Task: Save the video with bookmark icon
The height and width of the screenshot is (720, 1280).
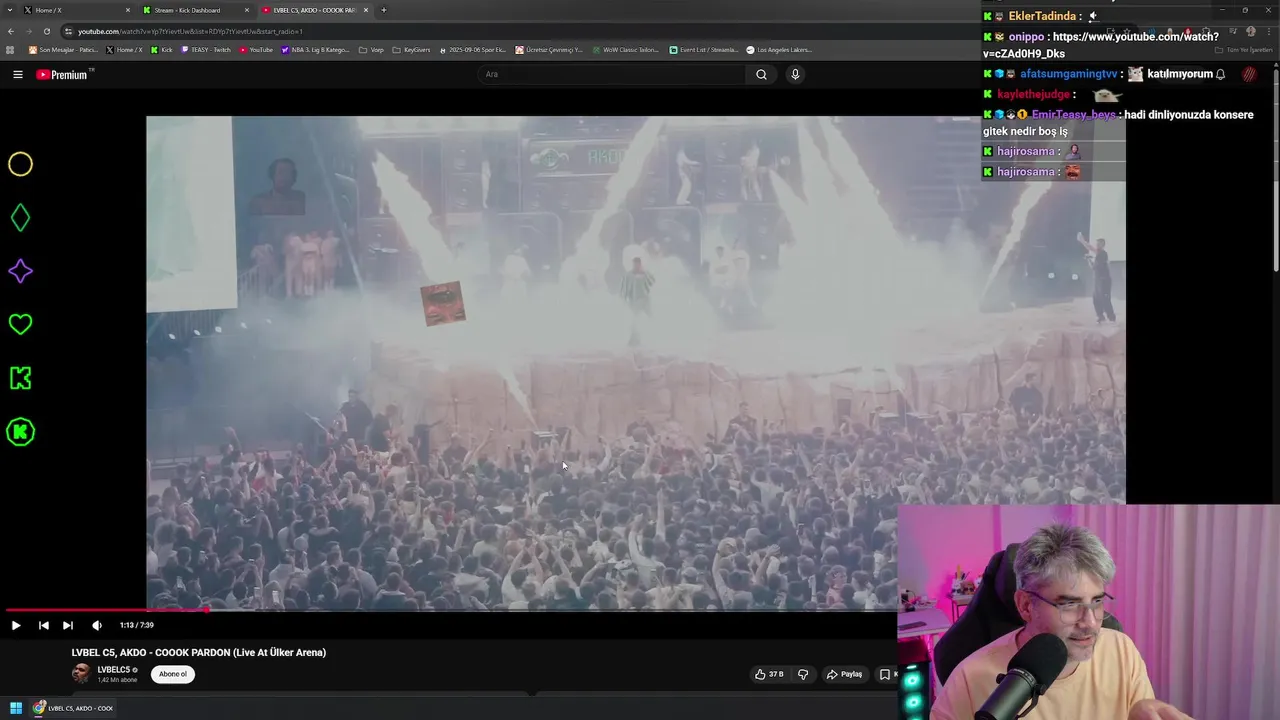Action: [884, 674]
